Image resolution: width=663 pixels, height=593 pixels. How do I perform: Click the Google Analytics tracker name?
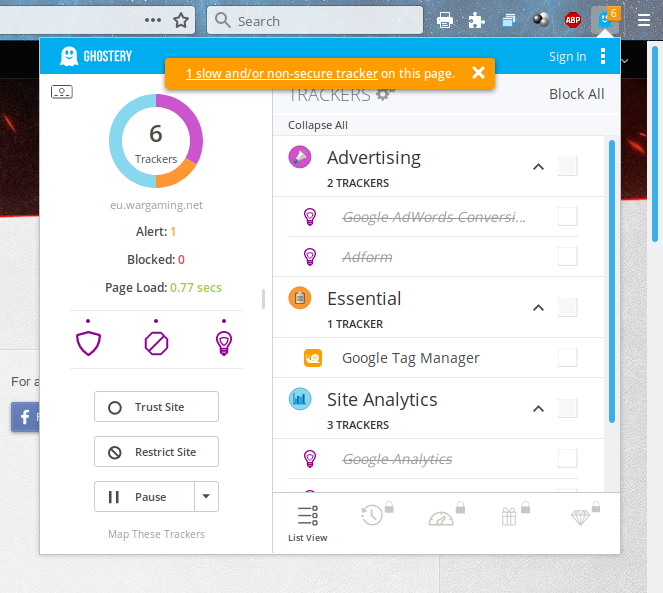pyautogui.click(x=397, y=459)
